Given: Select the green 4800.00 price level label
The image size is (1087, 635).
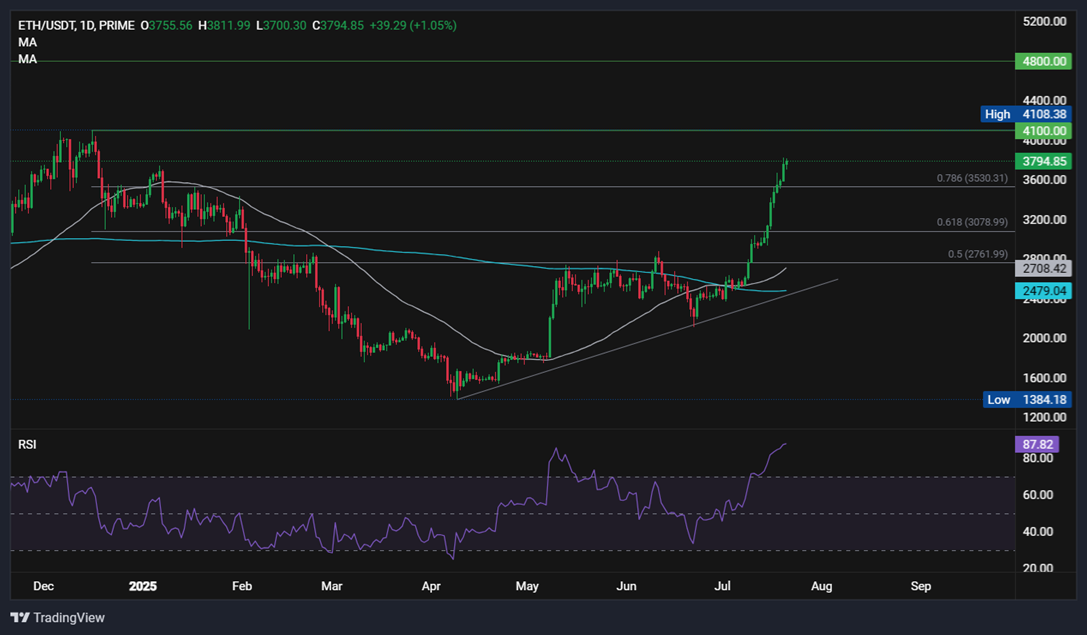Looking at the screenshot, I should [1043, 61].
